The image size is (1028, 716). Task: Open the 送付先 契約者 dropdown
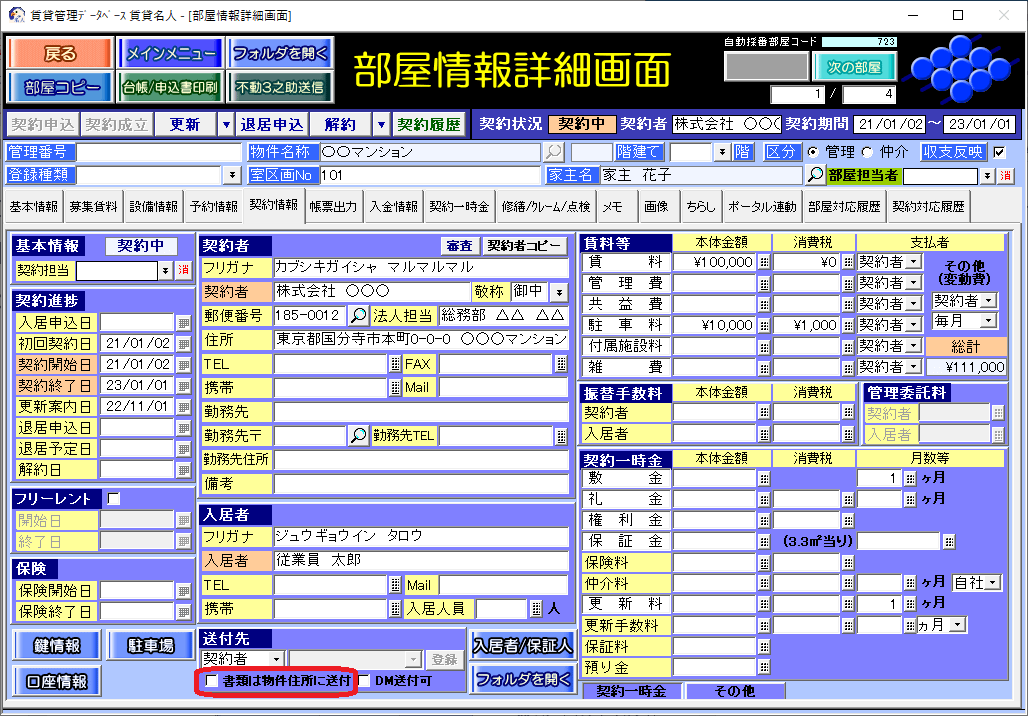[276, 659]
